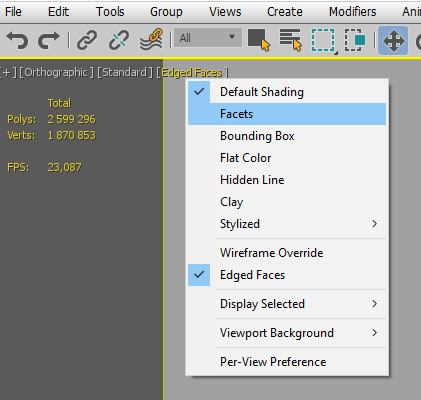The image size is (421, 400).
Task: Click the [Orthographic] viewport label
Action: click(56, 72)
